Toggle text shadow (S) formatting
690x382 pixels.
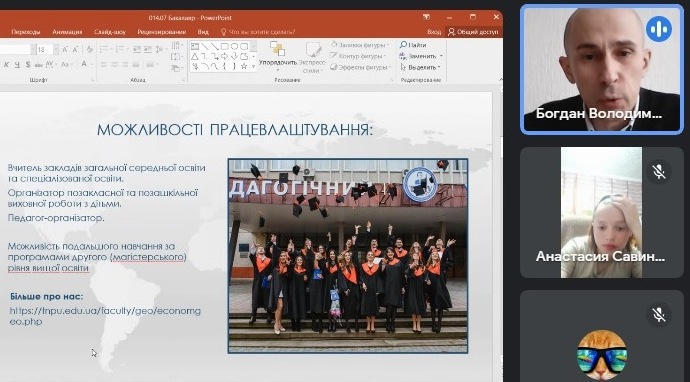pyautogui.click(x=28, y=65)
